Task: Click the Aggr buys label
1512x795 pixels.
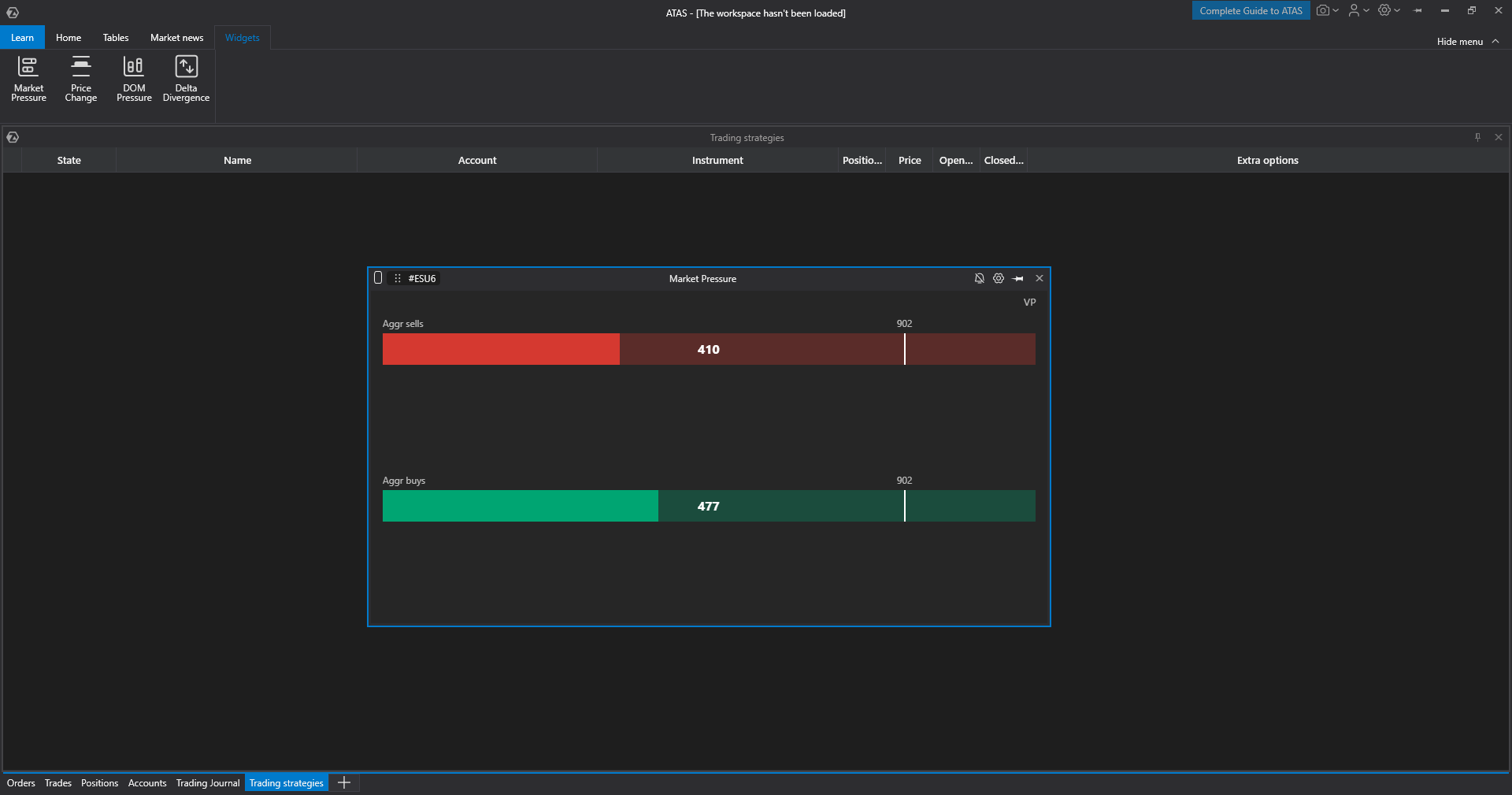Action: 404,481
